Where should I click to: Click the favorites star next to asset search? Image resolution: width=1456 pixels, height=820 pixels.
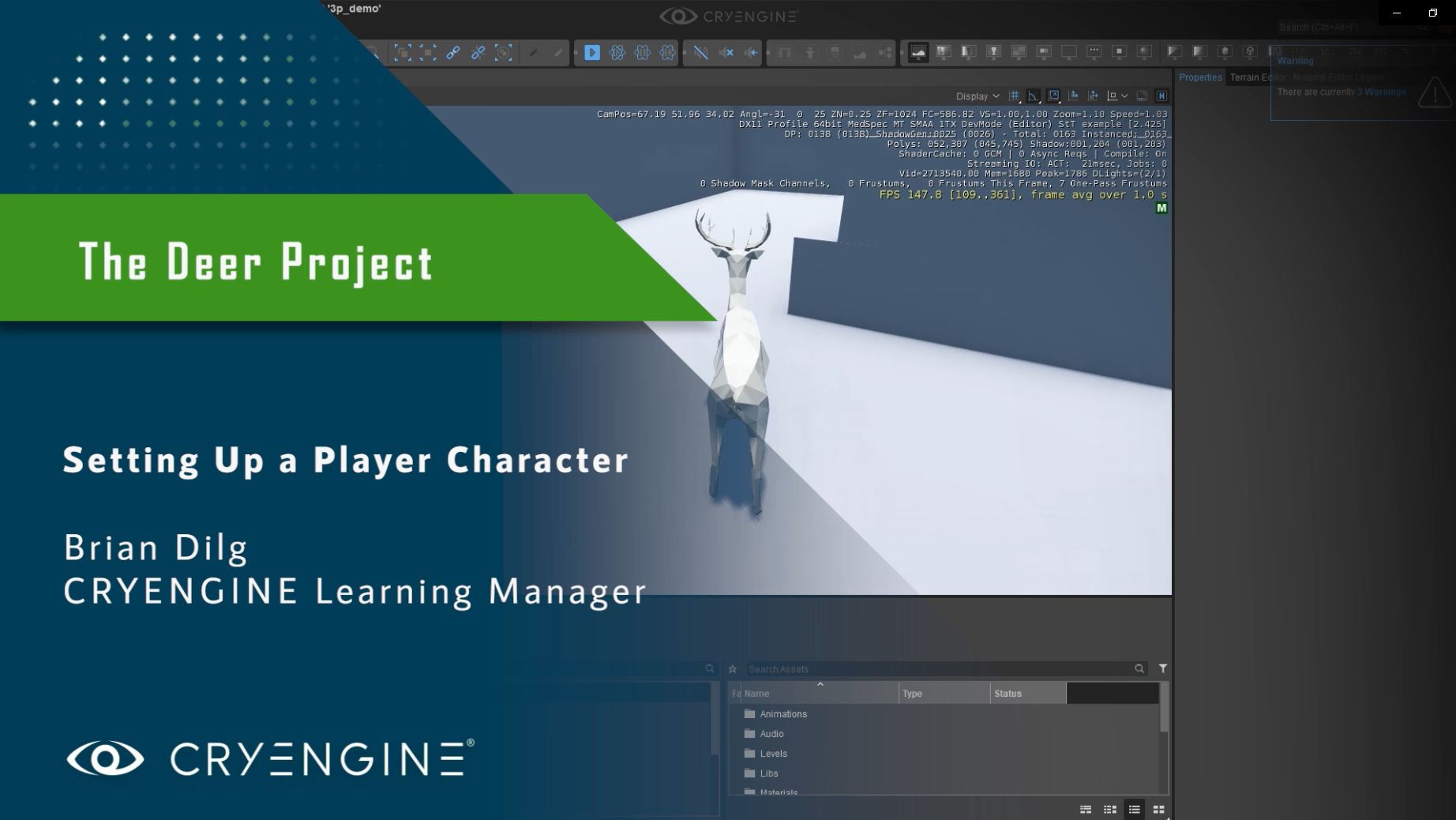pyautogui.click(x=732, y=669)
